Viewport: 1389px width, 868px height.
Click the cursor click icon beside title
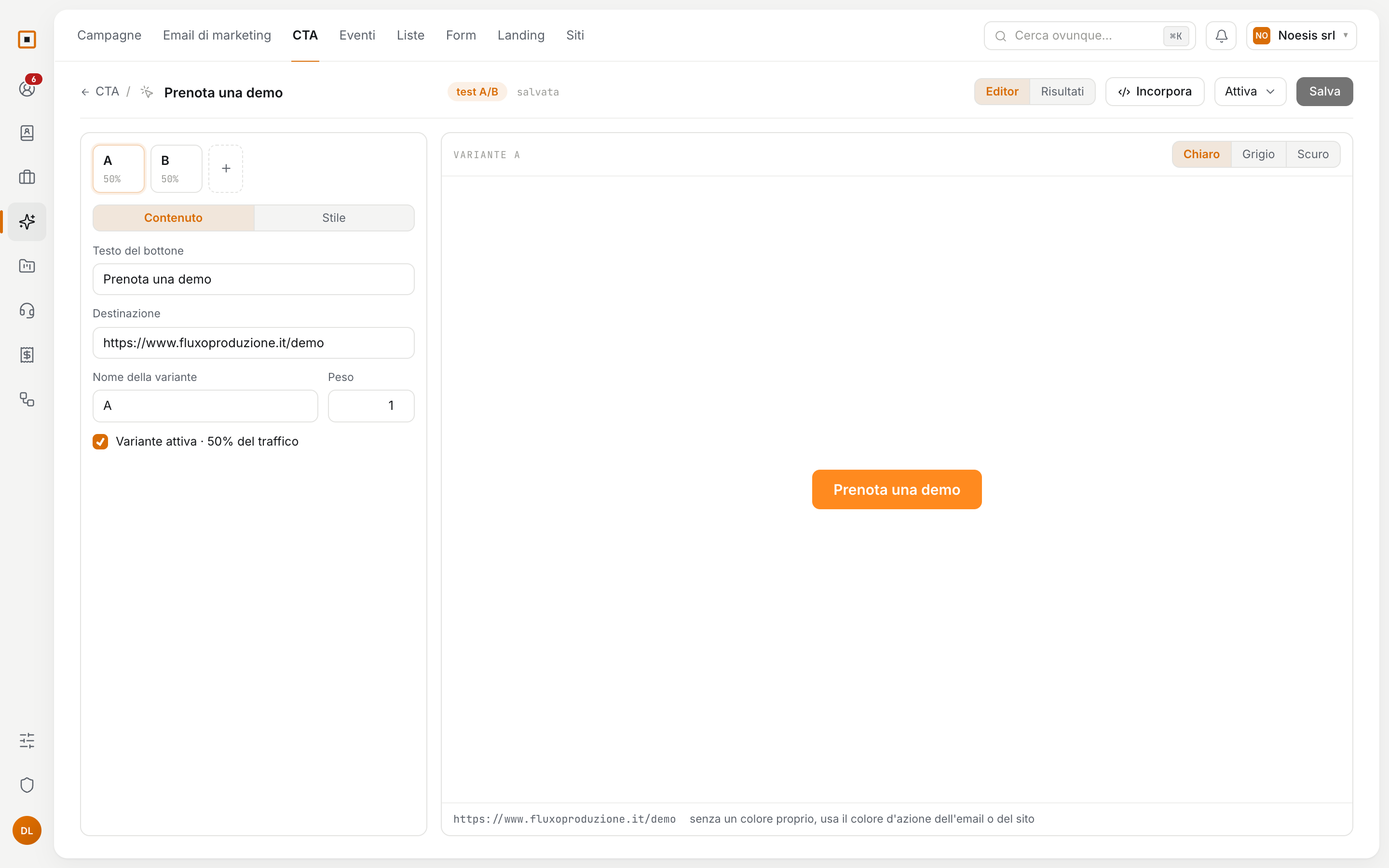(x=147, y=92)
